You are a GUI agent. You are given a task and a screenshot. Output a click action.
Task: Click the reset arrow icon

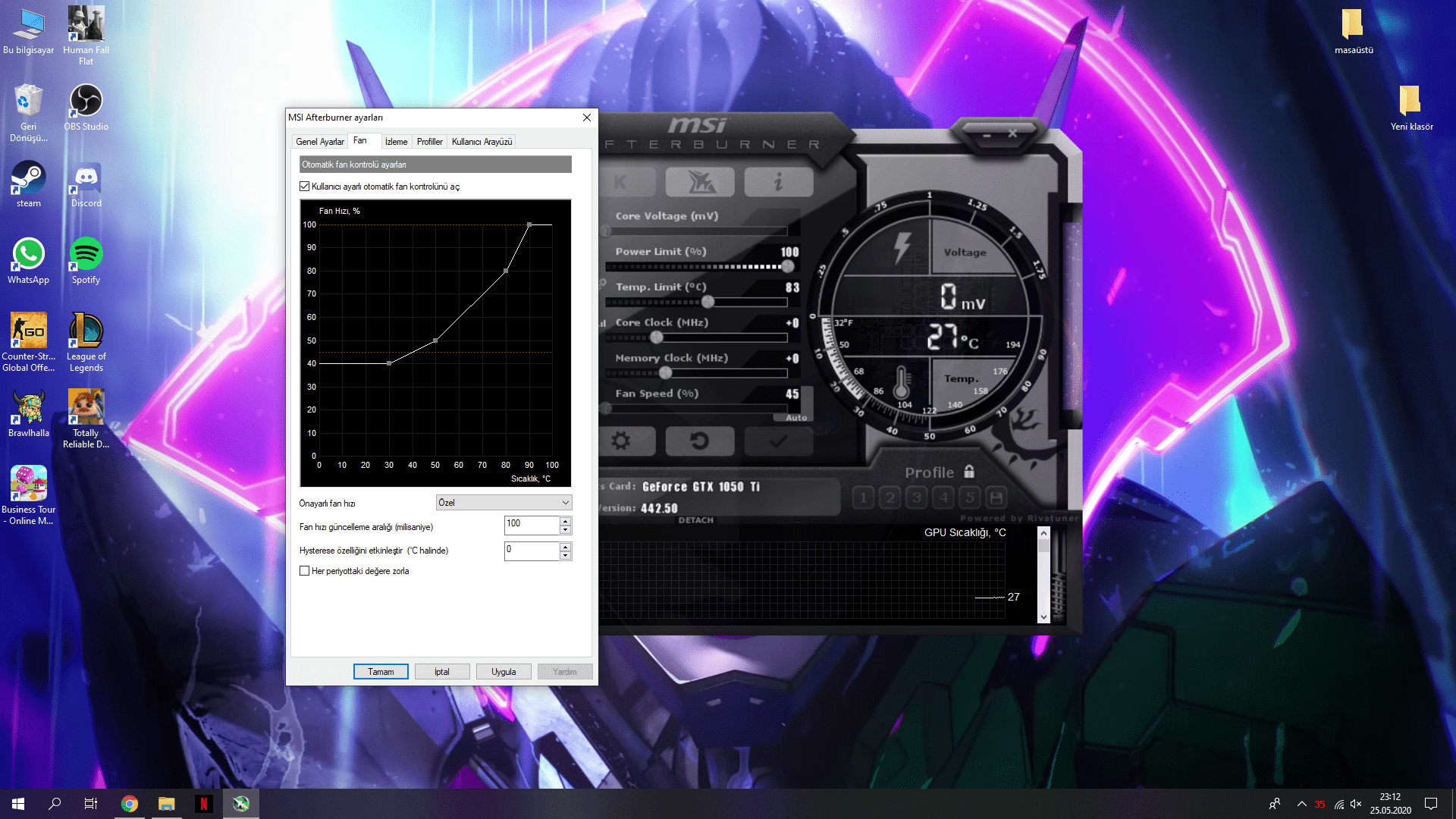point(699,441)
